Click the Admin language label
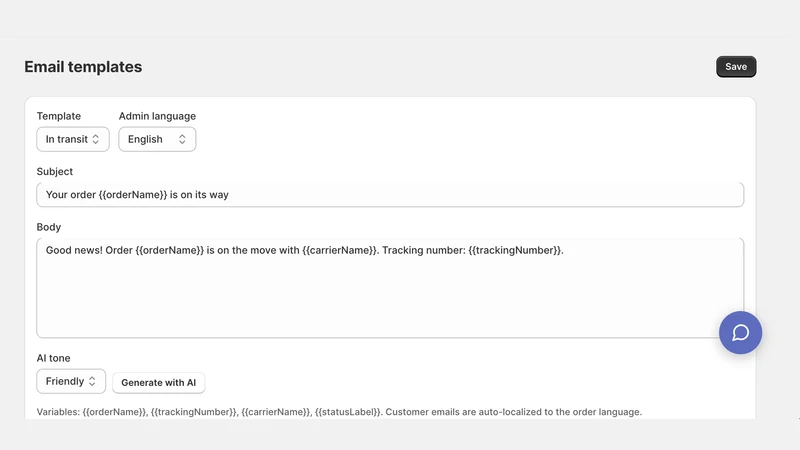 [157, 116]
